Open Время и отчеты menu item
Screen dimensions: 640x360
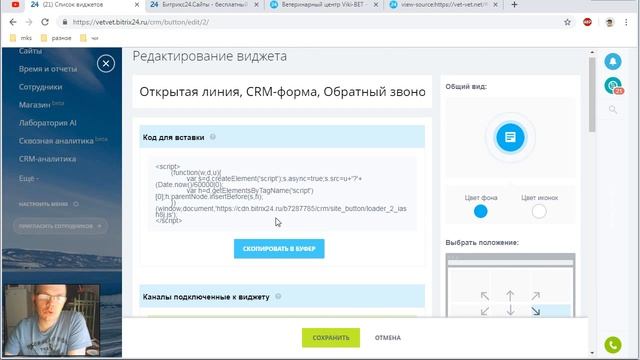pos(48,69)
